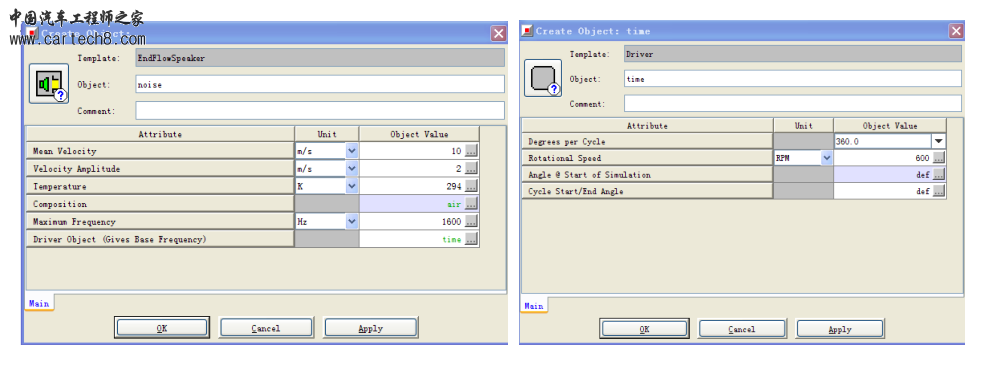This screenshot has height=371, width=991.
Task: Open value selector for Temperature
Action: point(471,186)
